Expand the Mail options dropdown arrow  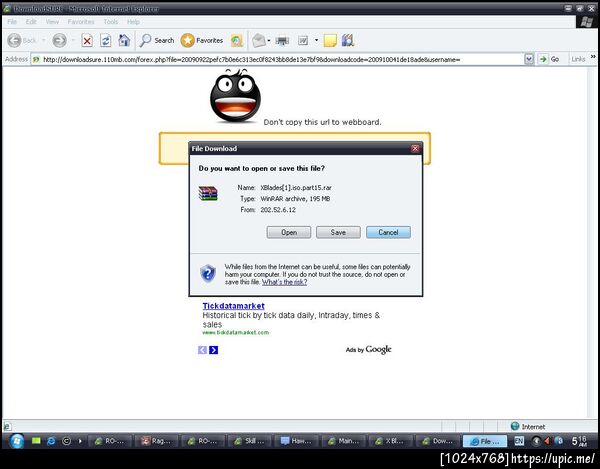tap(269, 41)
